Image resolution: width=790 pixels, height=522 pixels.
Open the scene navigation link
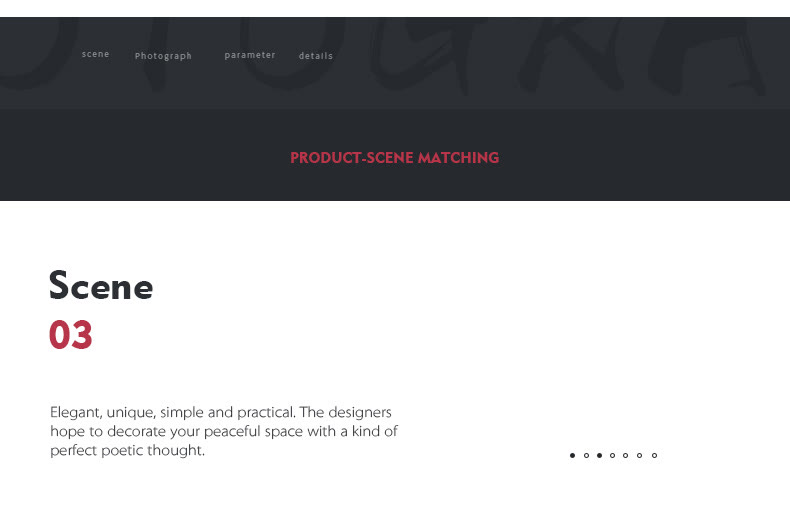[x=95, y=54]
